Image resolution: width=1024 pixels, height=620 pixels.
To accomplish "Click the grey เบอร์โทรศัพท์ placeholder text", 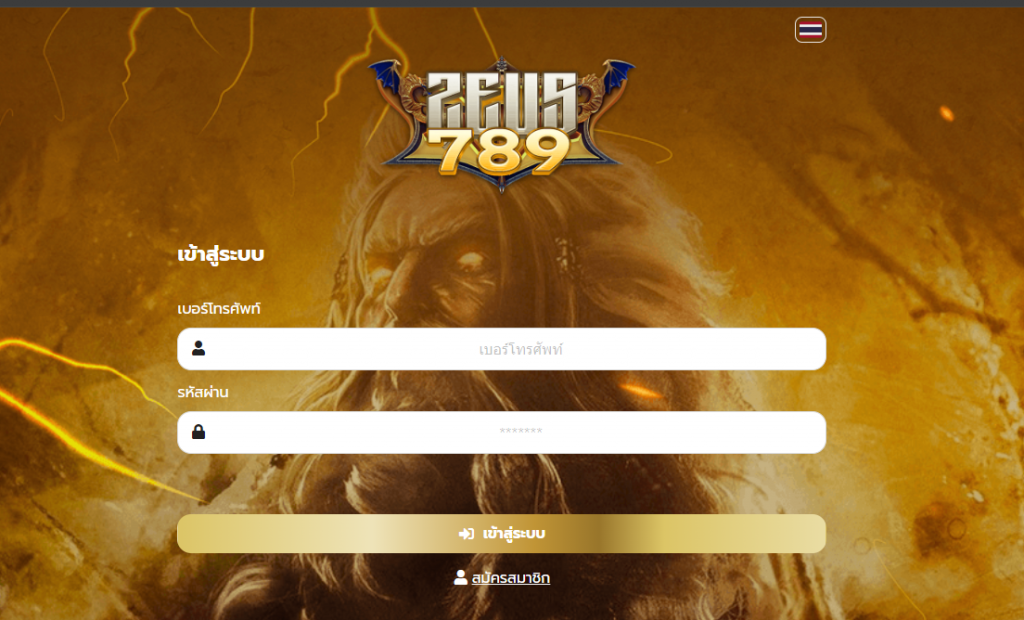I will click(x=520, y=350).
